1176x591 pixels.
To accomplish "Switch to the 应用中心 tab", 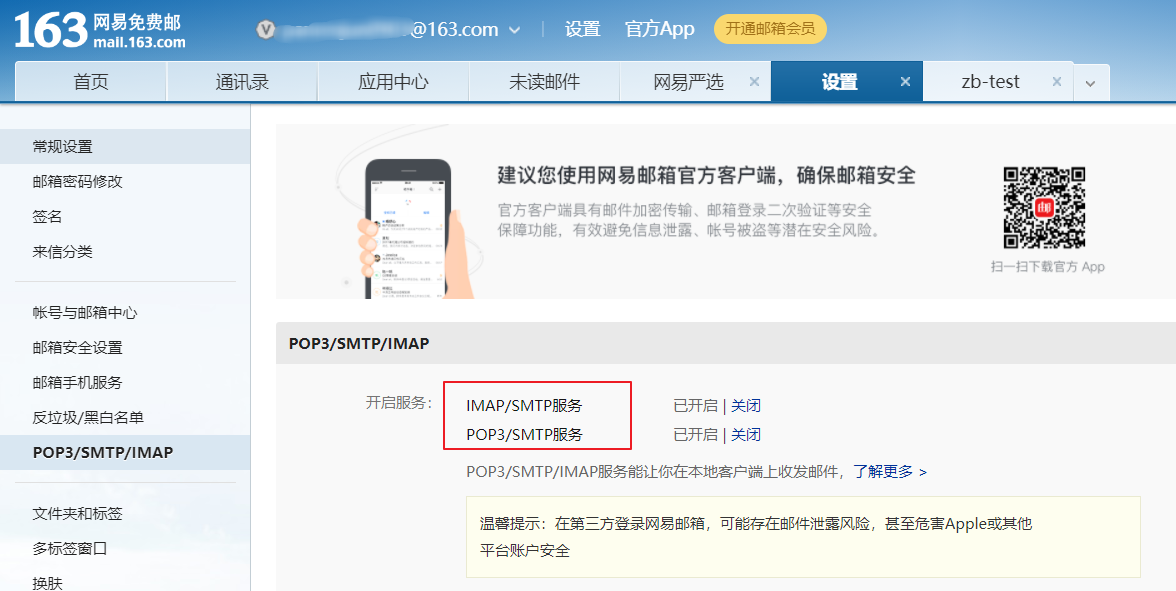I will 393,82.
